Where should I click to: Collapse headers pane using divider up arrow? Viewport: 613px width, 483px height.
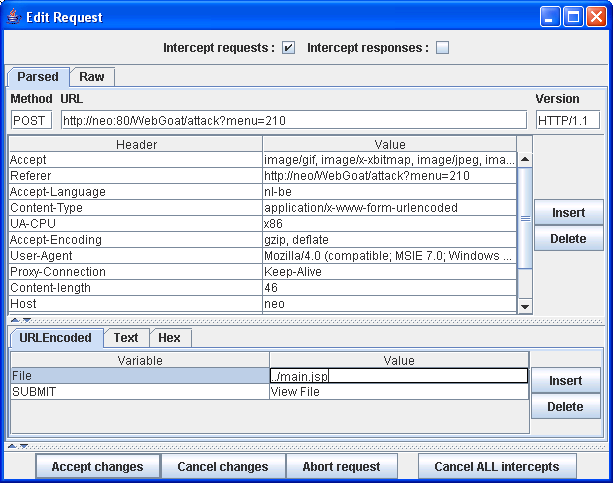pos(13,321)
